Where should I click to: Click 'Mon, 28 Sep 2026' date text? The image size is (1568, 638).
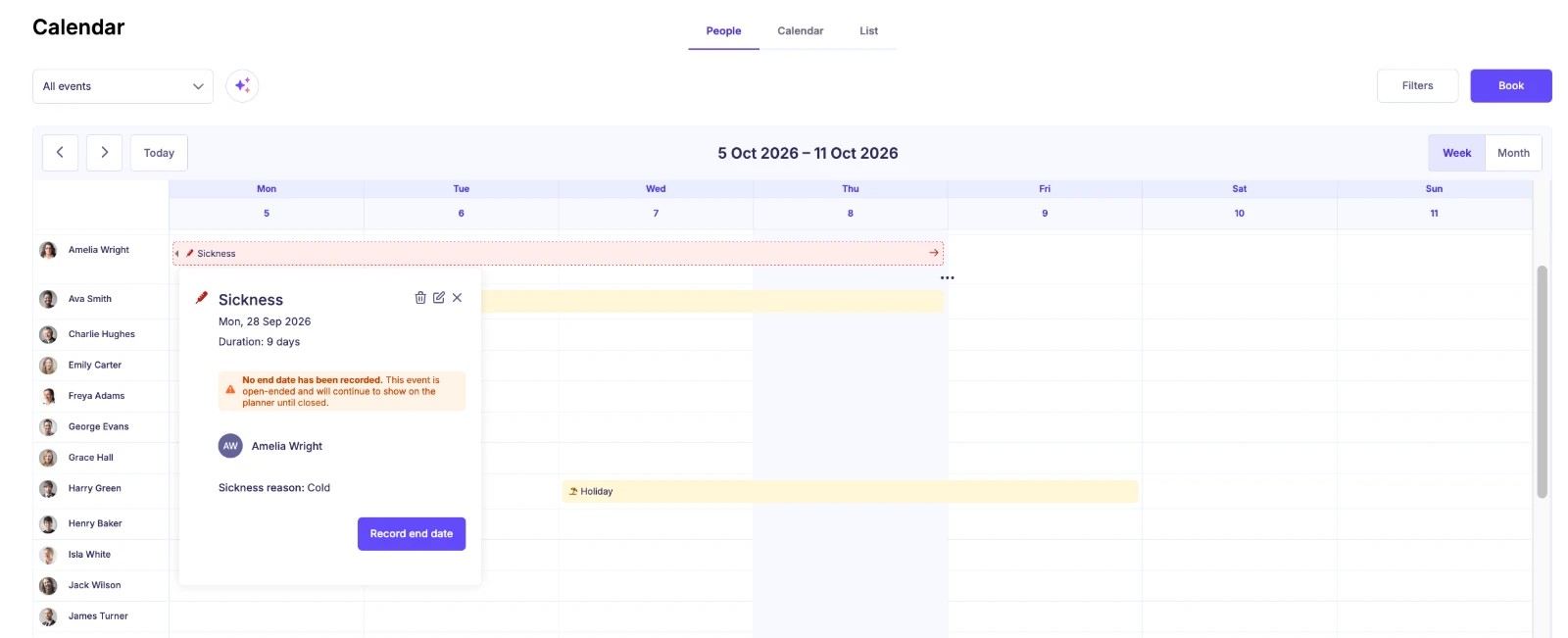(x=265, y=321)
